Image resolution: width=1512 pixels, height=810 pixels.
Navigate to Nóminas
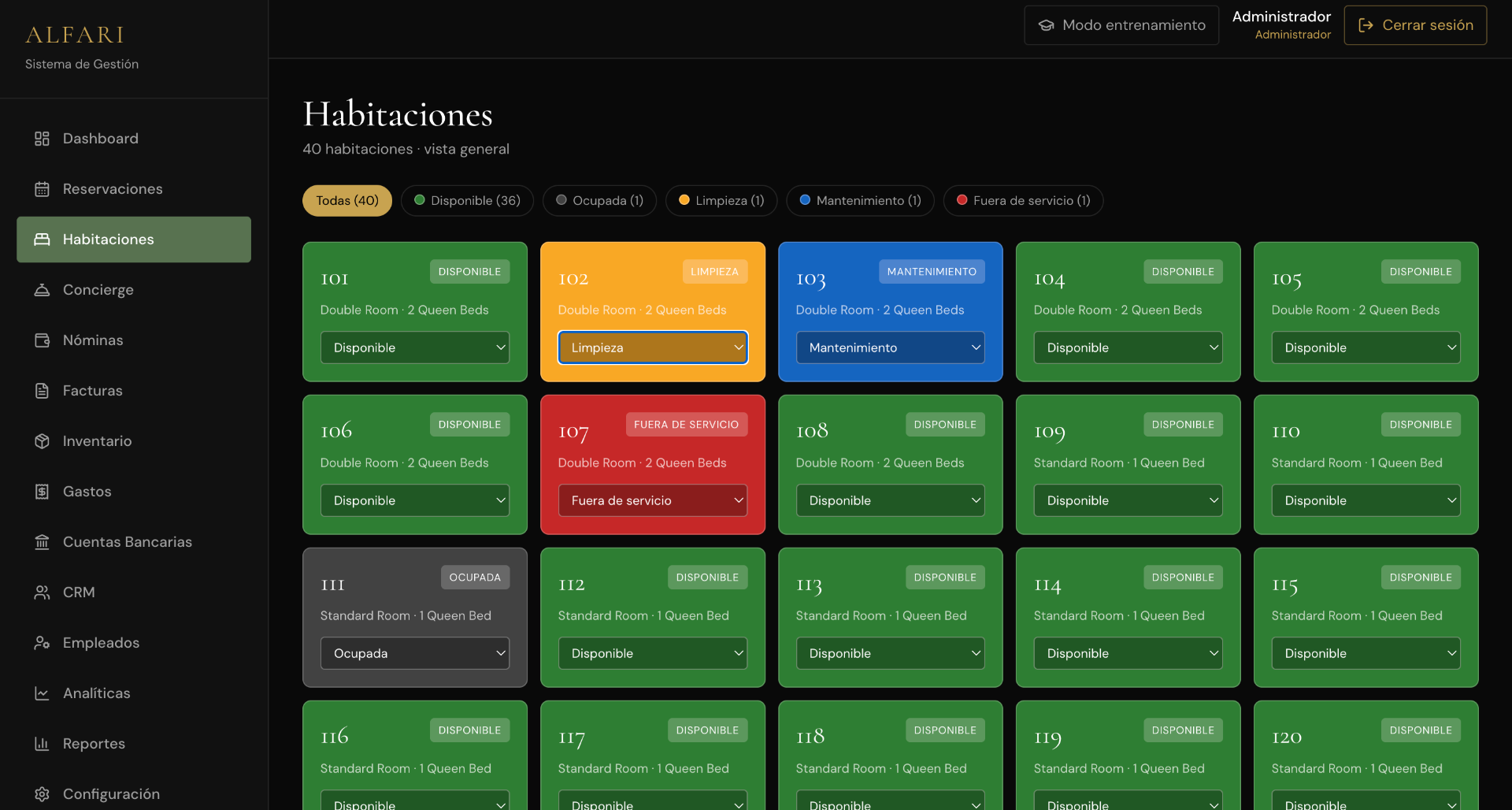pos(134,340)
